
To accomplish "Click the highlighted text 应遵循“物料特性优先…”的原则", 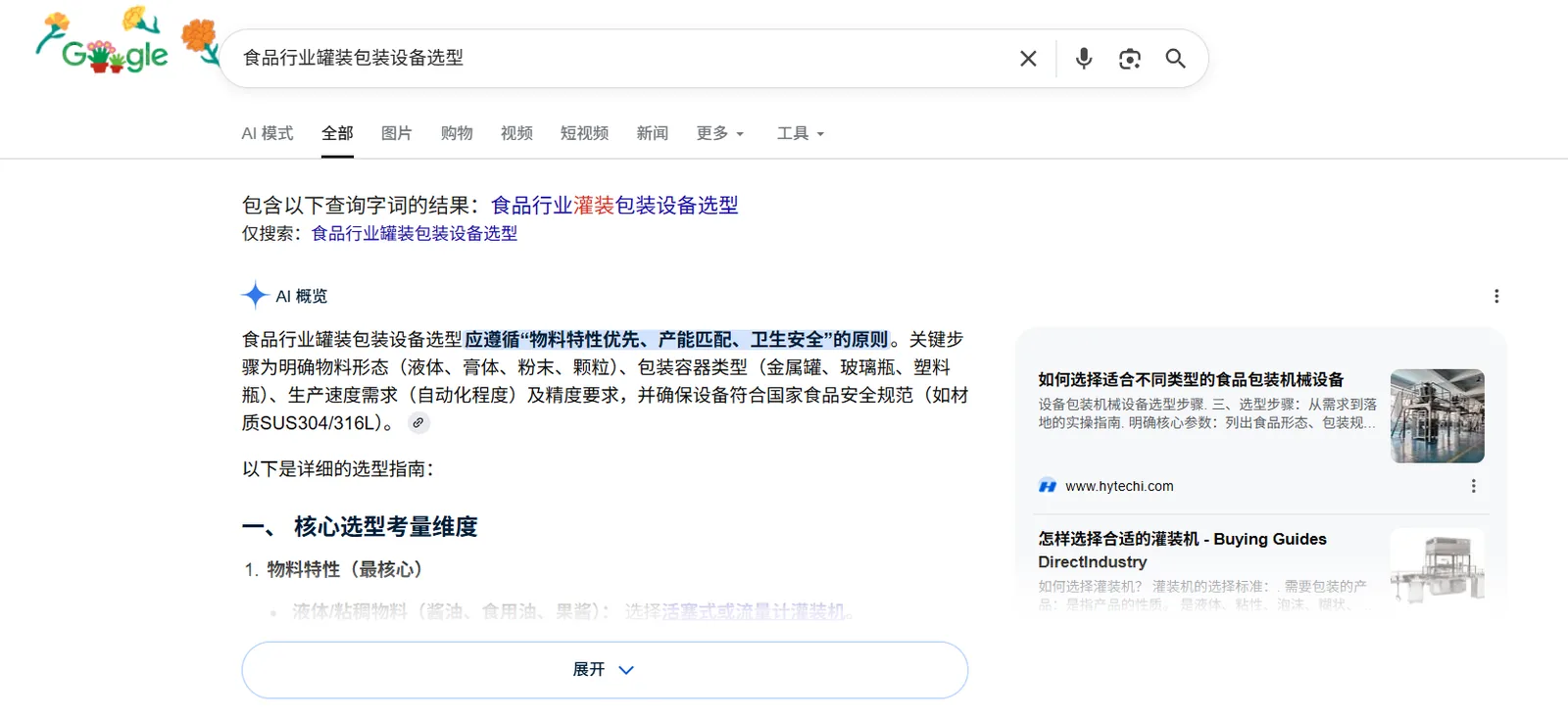I will coord(676,339).
